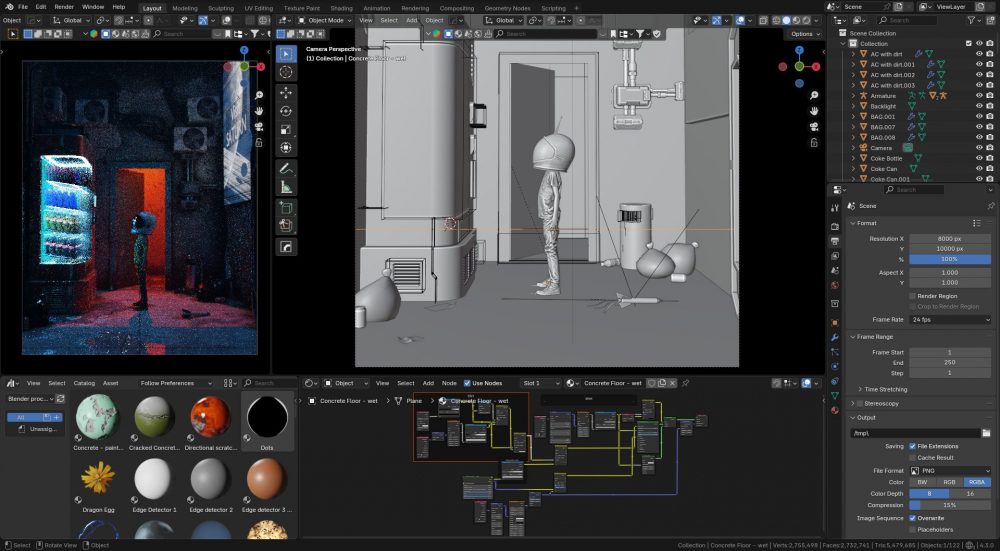Click the viewport Options button
1000x551 pixels.
tap(805, 34)
